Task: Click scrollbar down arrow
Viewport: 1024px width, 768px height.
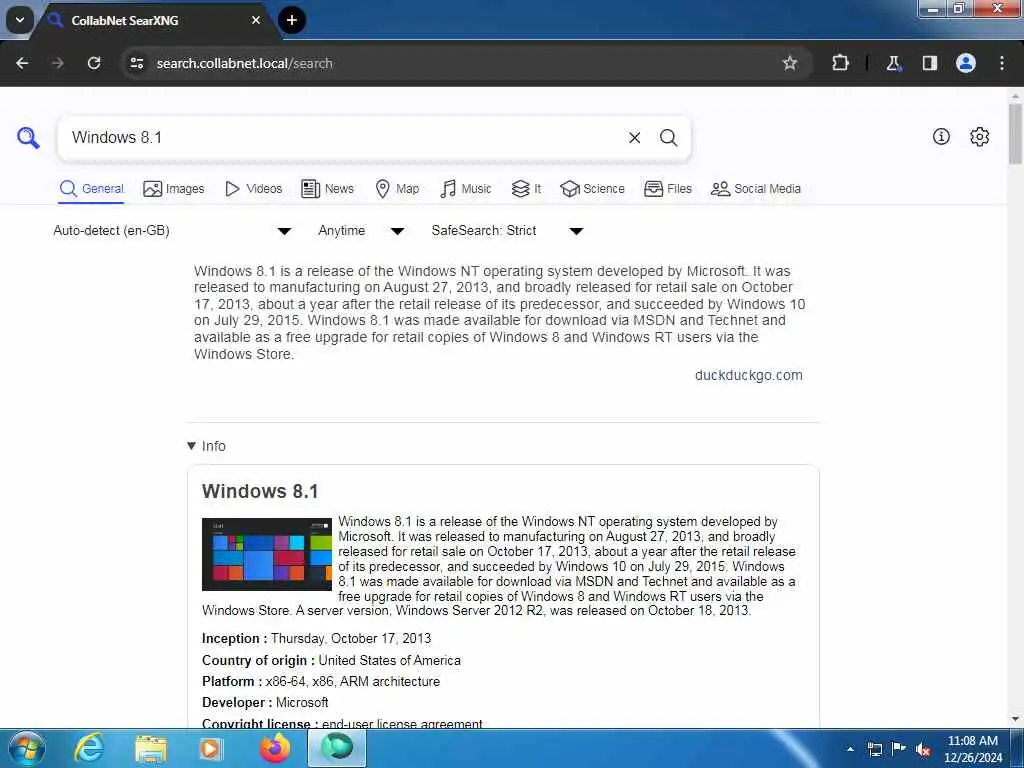Action: pyautogui.click(x=1015, y=720)
